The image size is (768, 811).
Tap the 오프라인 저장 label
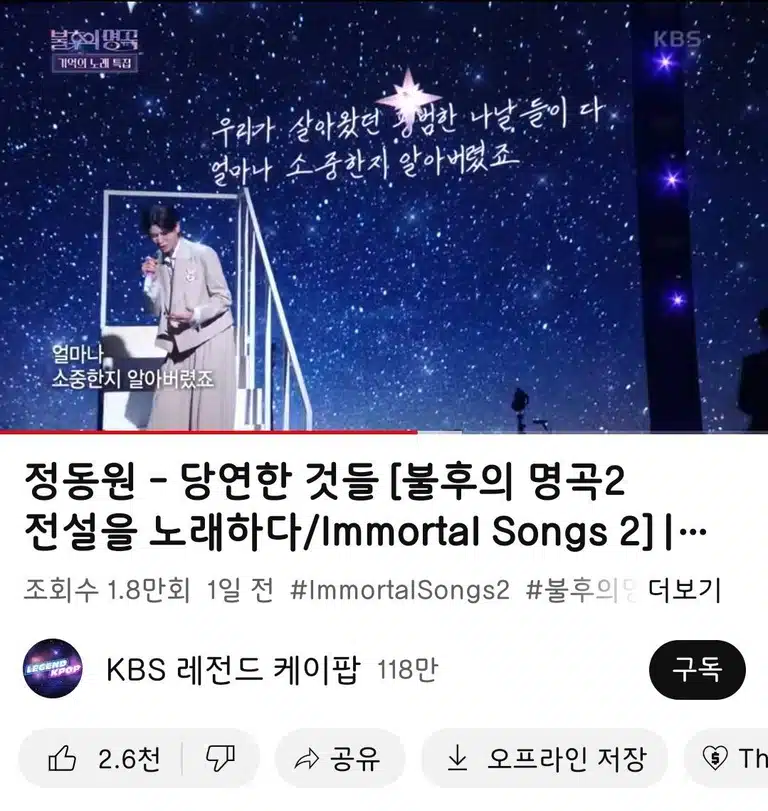[x=567, y=759]
